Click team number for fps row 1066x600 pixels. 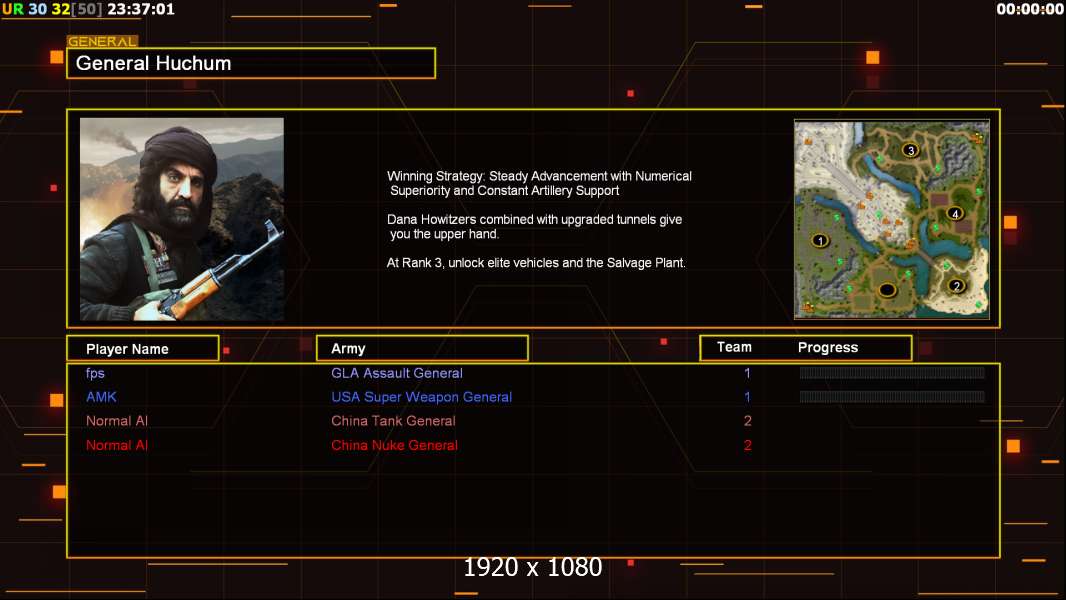[x=747, y=373]
